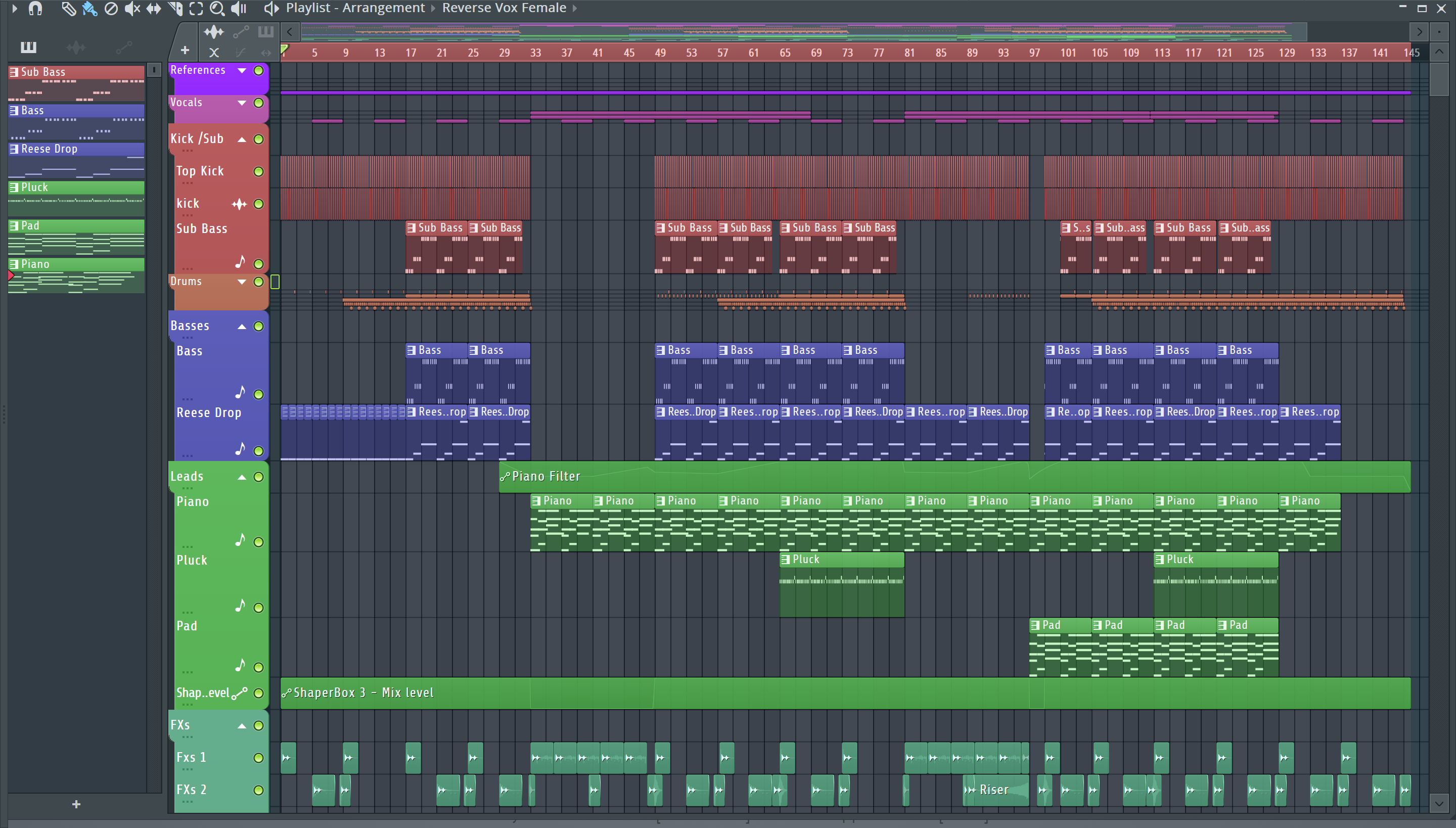Collapse Basses group arrow

click(242, 327)
